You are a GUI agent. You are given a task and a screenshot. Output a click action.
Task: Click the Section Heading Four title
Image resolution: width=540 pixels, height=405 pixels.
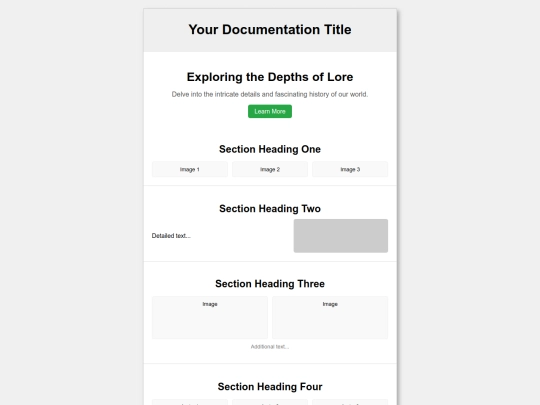270,387
